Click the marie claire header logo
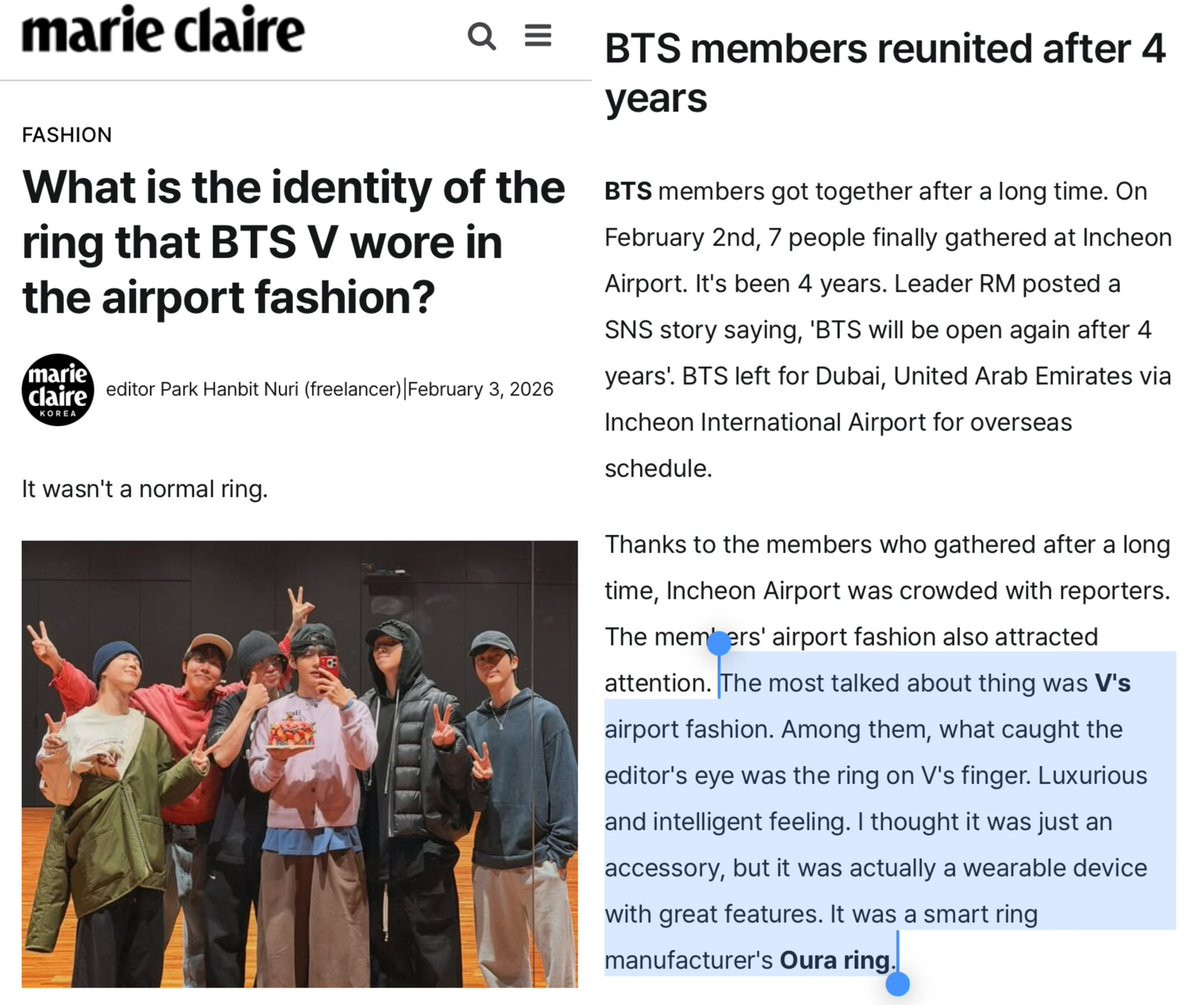This screenshot has width=1199, height=1005. (x=164, y=31)
